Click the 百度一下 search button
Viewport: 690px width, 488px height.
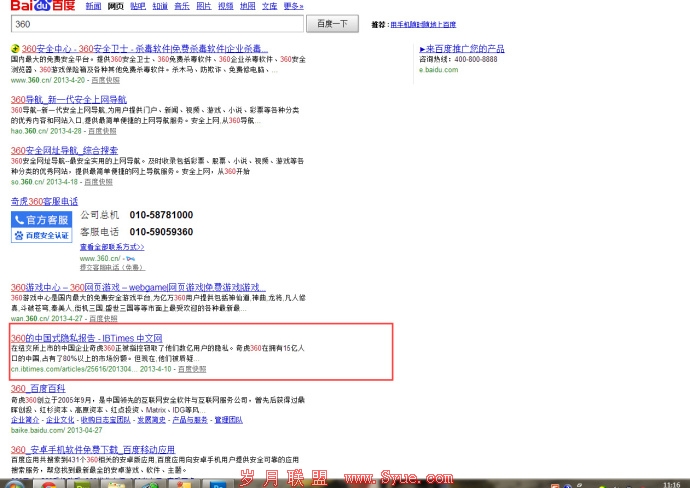click(x=332, y=24)
